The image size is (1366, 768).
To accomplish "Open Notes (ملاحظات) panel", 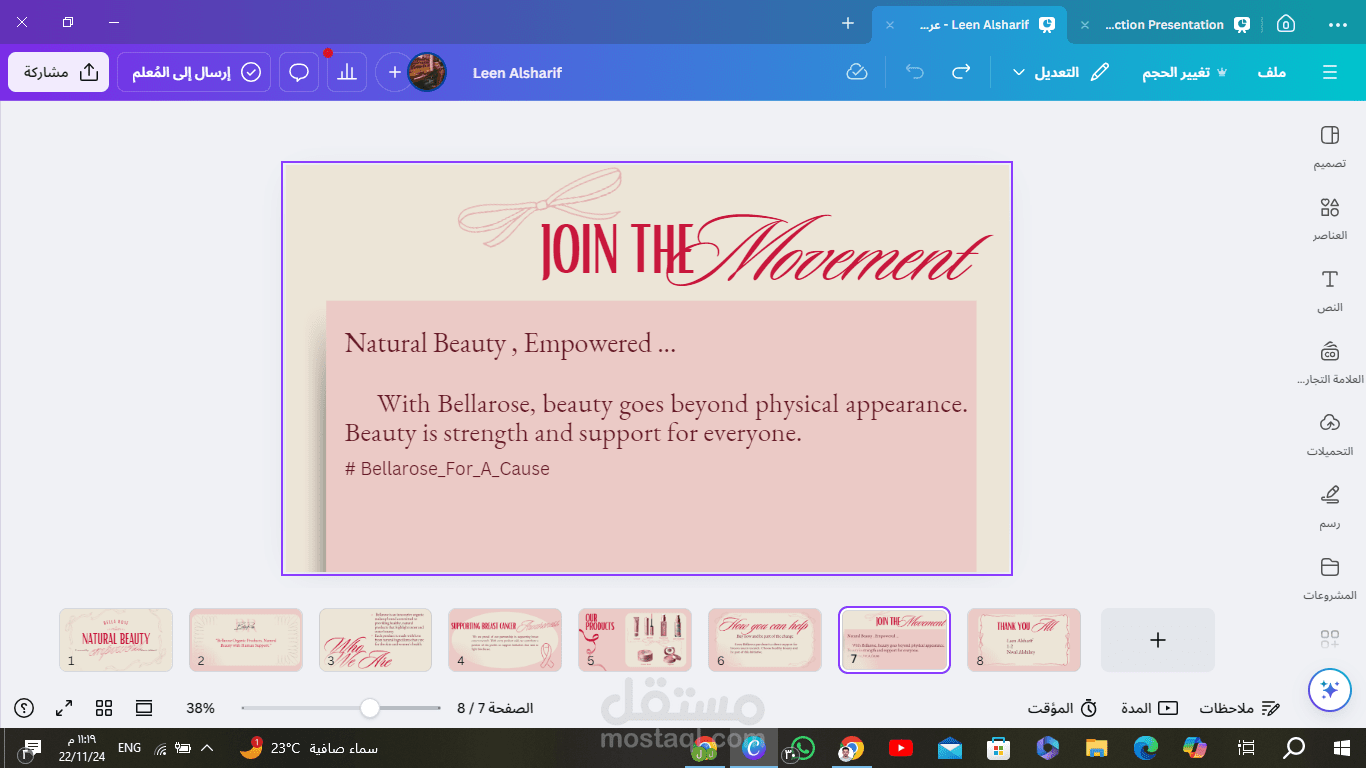I will coord(1240,708).
